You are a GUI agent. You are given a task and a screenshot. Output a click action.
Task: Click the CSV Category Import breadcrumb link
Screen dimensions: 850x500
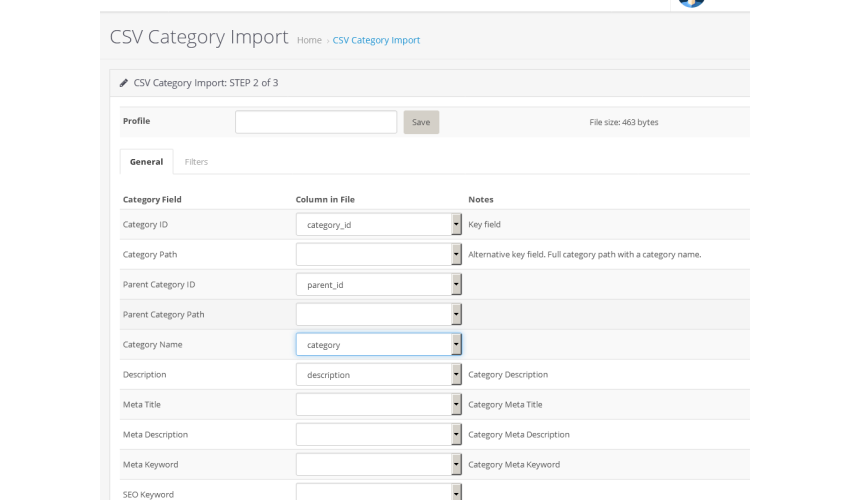click(x=376, y=40)
